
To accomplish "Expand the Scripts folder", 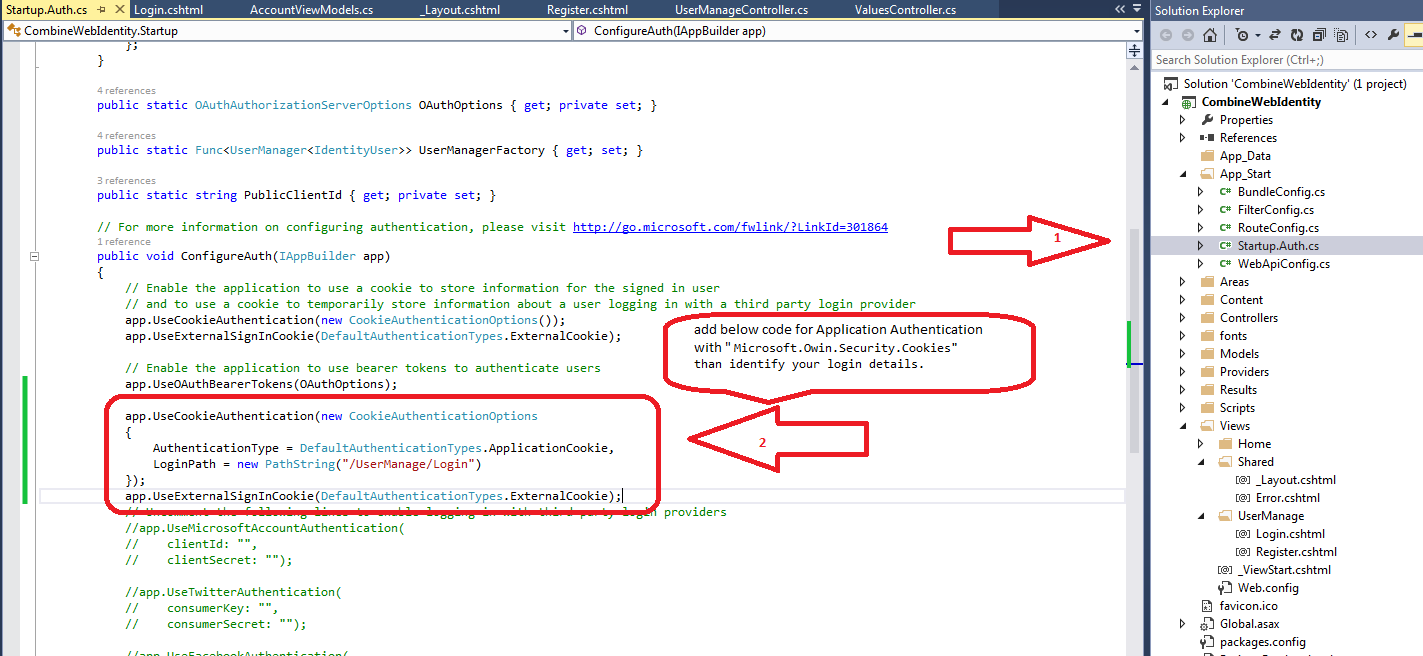I will (x=1183, y=408).
